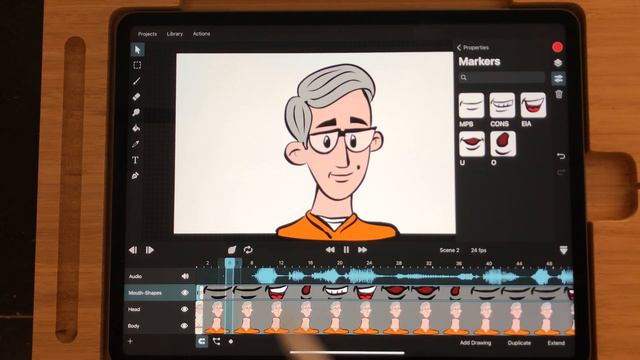Select the Text tool
This screenshot has height=360, width=640.
[136, 160]
